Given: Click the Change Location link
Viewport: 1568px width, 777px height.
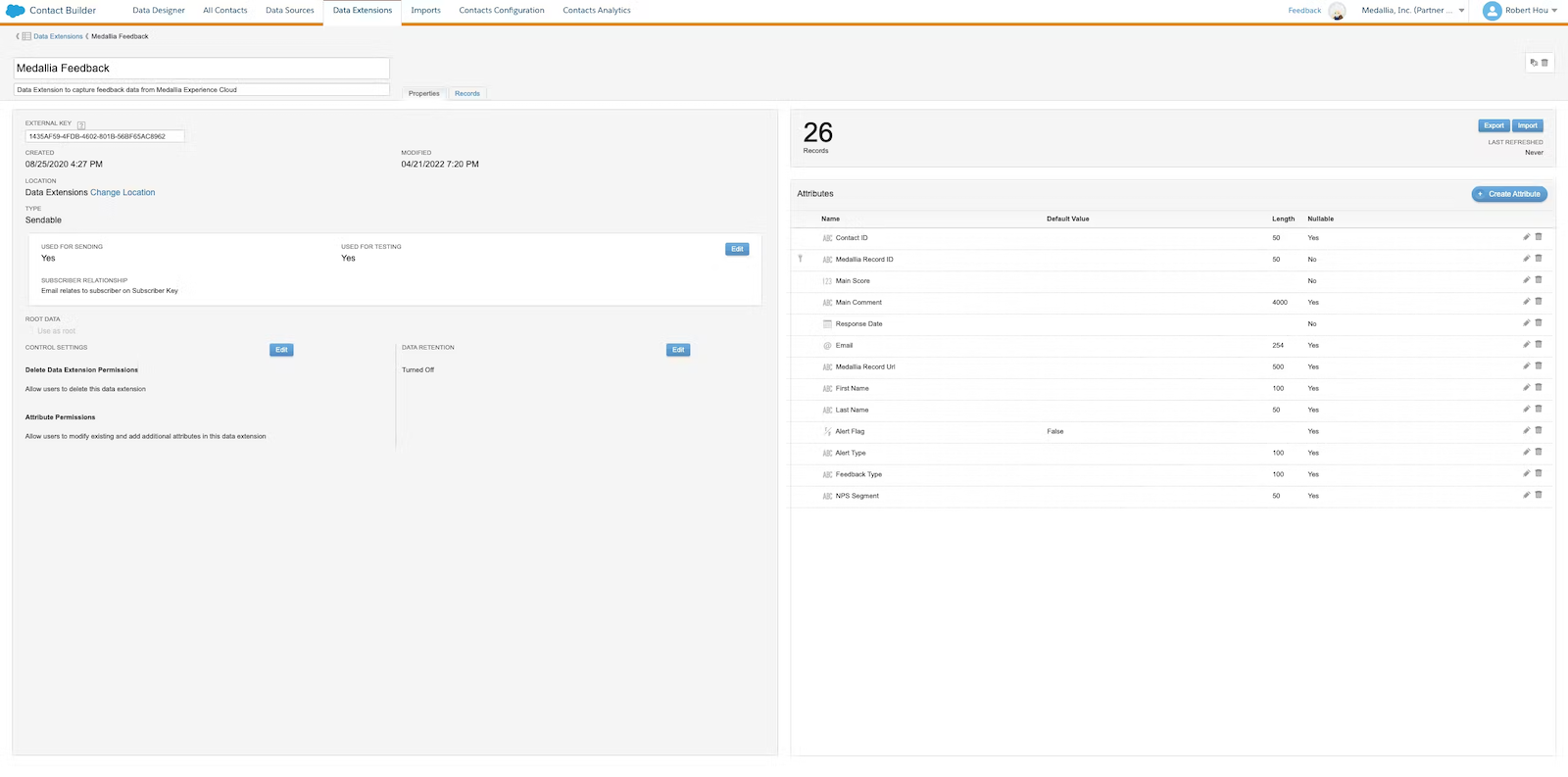Looking at the screenshot, I should pos(122,193).
